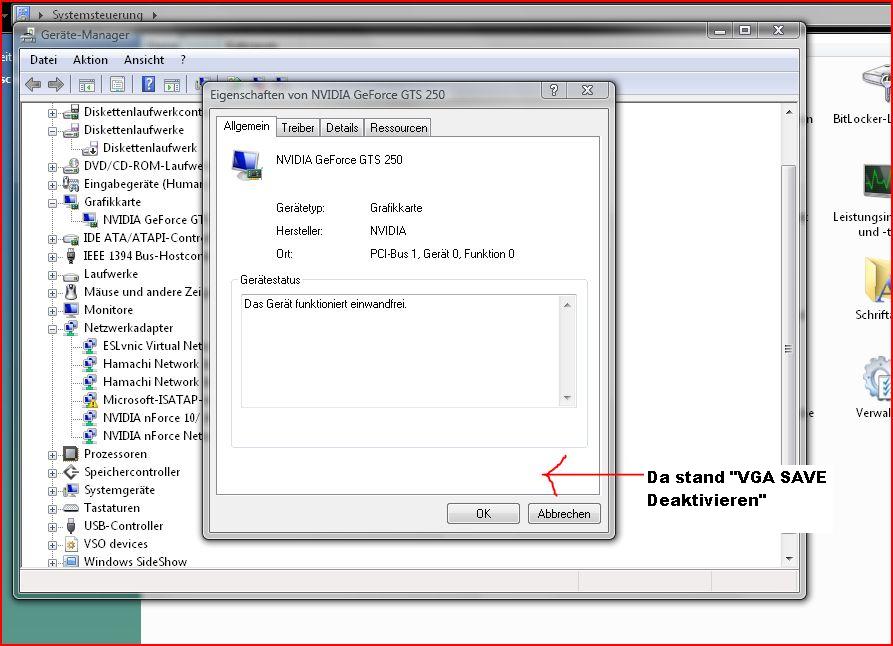Click the blue Help question-mark toolbar icon
This screenshot has width=893, height=646.
click(148, 85)
